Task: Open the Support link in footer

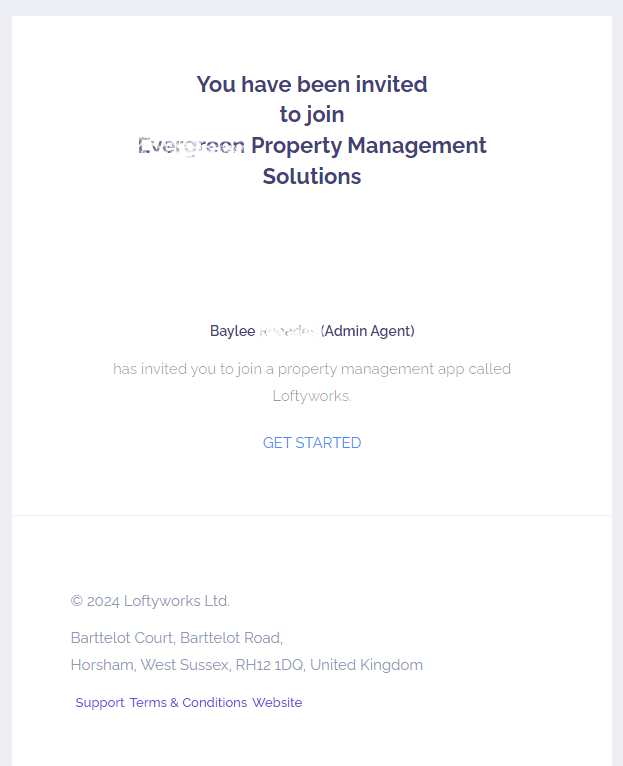Action: [100, 702]
